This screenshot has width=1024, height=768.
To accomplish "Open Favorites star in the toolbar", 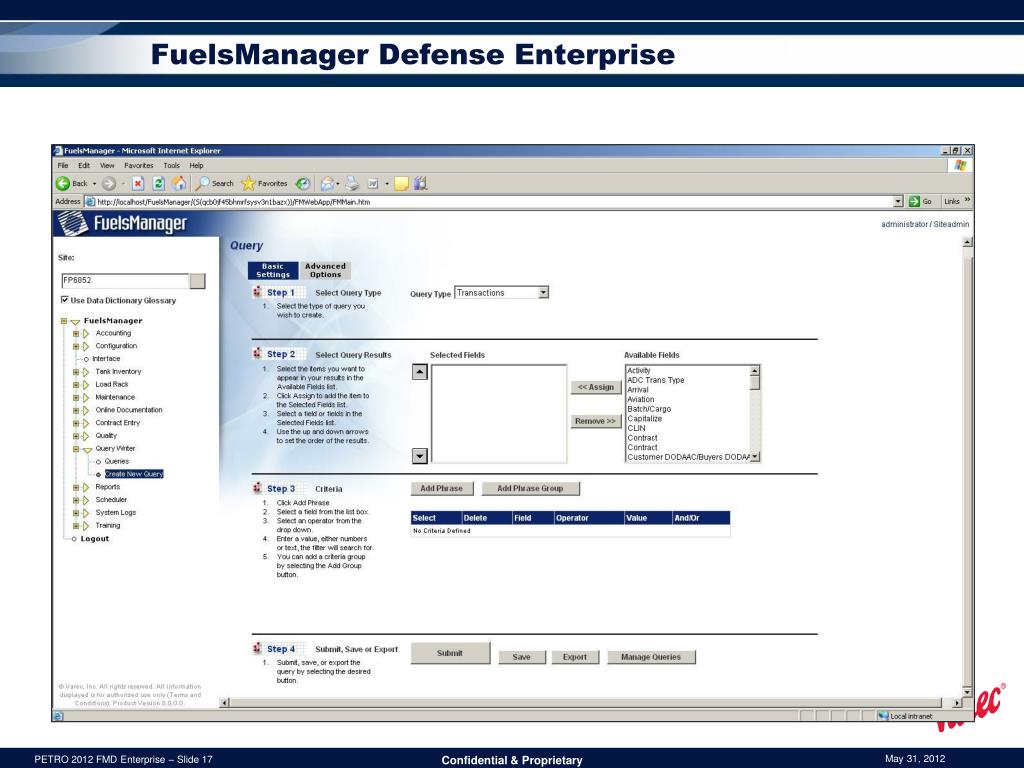I will (x=248, y=184).
